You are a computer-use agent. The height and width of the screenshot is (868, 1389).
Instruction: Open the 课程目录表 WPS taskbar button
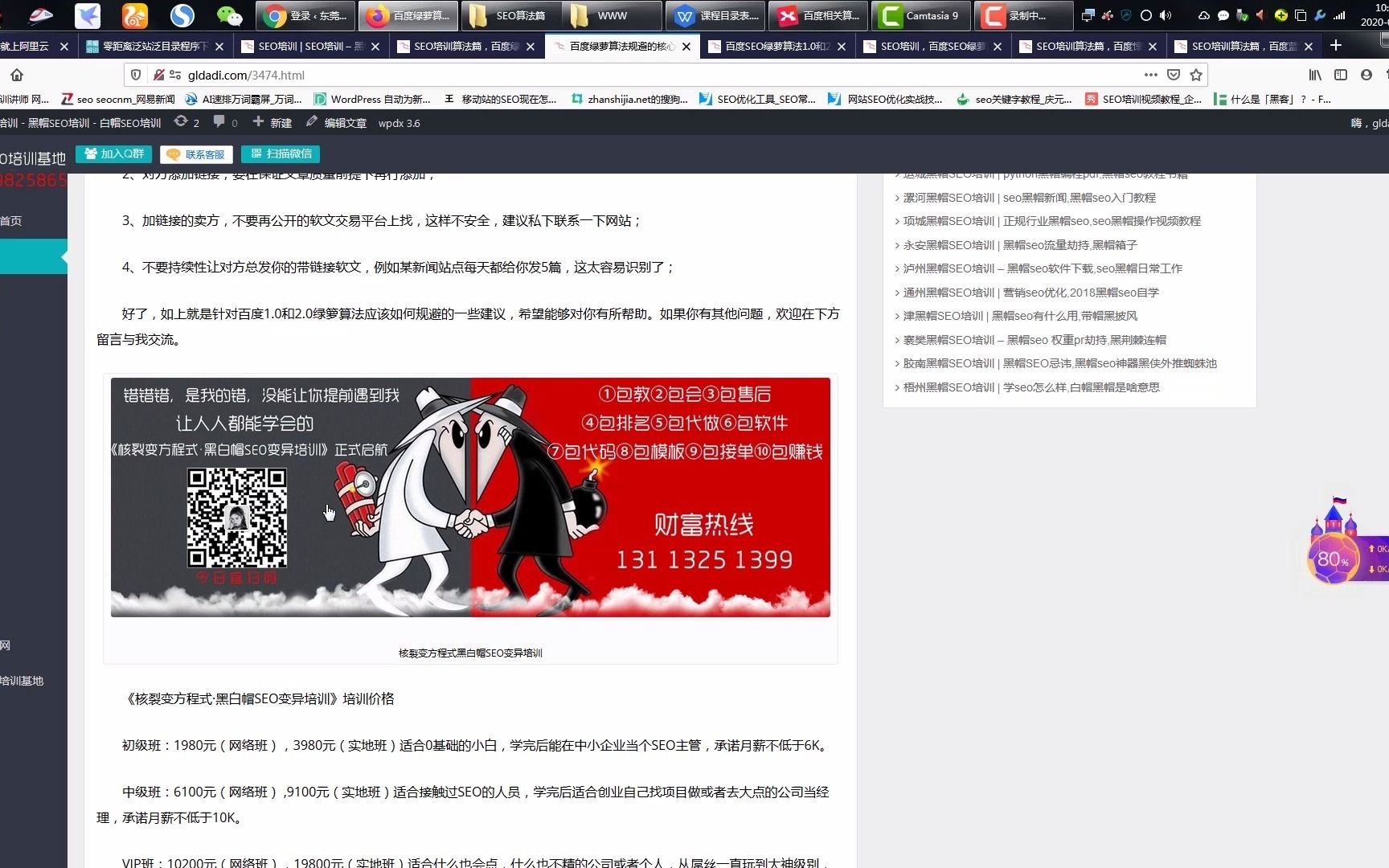tap(715, 15)
